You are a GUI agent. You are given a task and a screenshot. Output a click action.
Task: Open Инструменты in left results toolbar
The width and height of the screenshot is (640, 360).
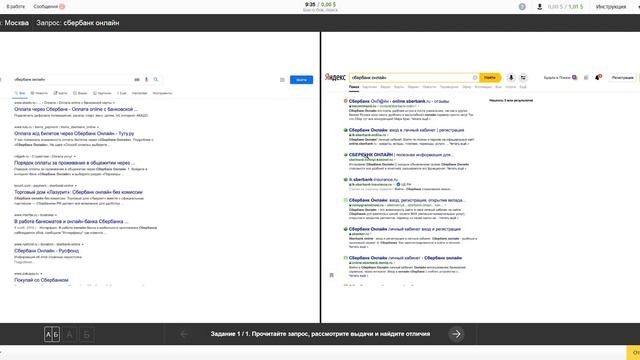pyautogui.click(x=162, y=93)
